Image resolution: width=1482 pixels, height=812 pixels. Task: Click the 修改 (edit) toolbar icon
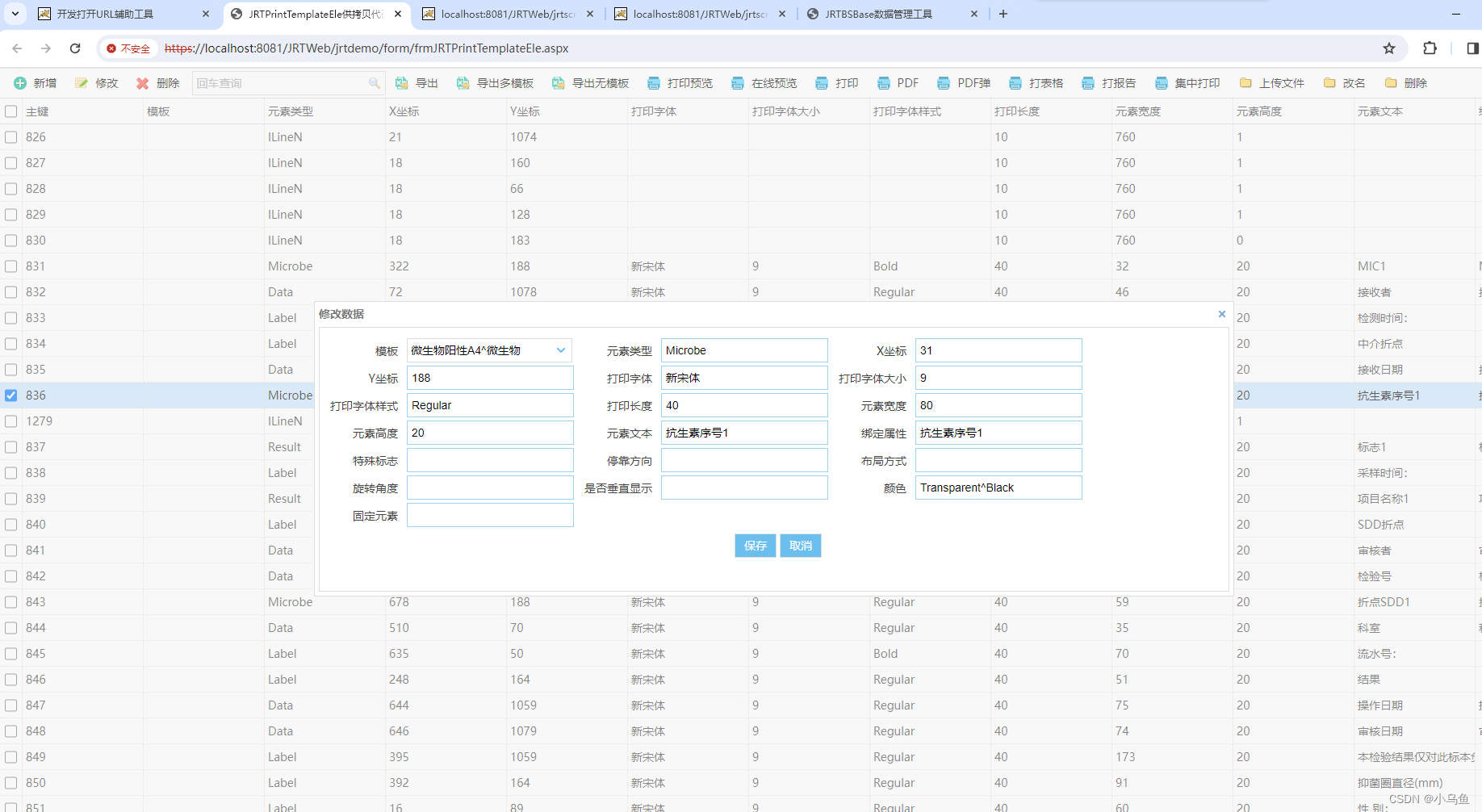click(x=82, y=83)
